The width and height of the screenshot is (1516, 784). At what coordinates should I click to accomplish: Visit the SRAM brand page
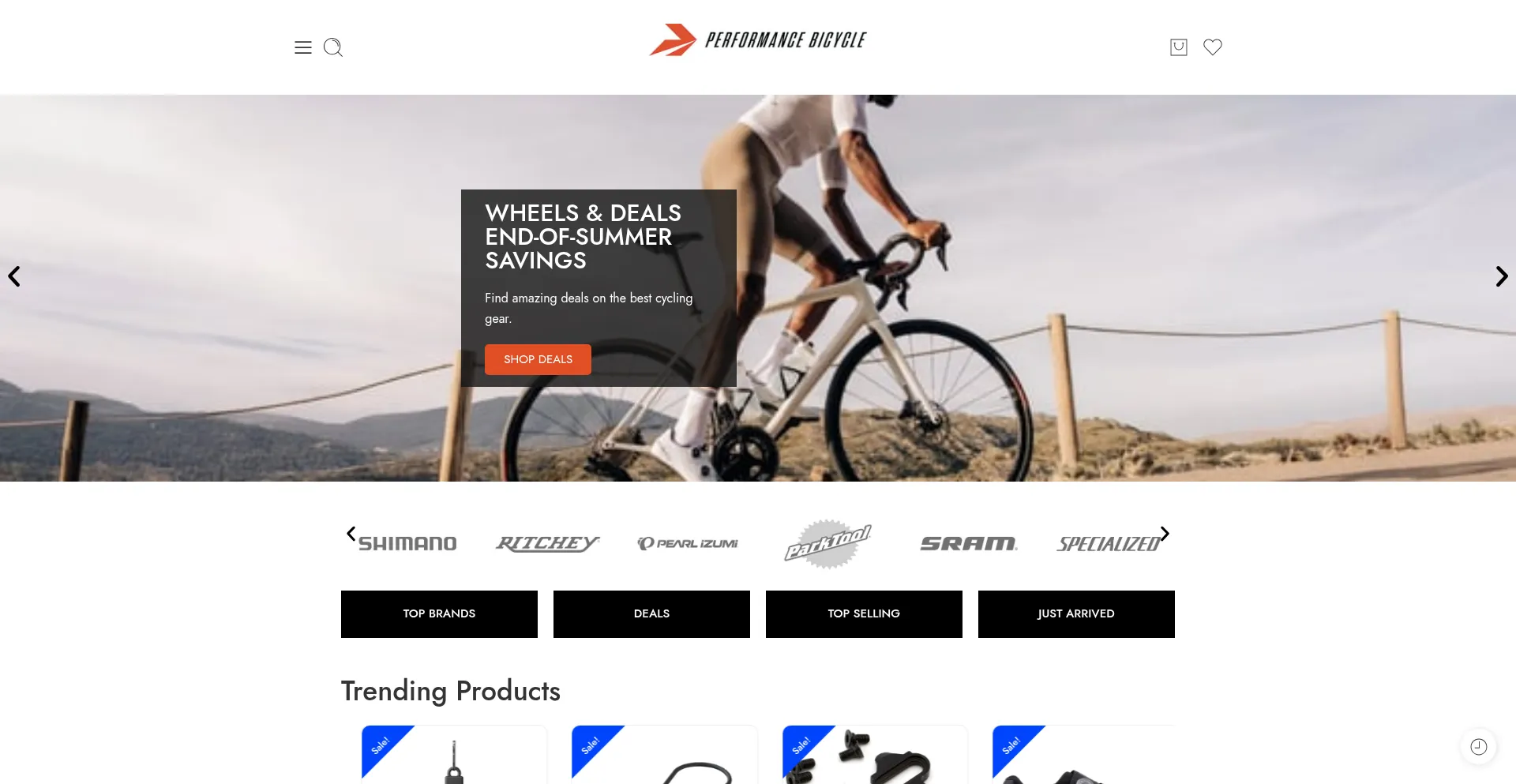click(968, 544)
